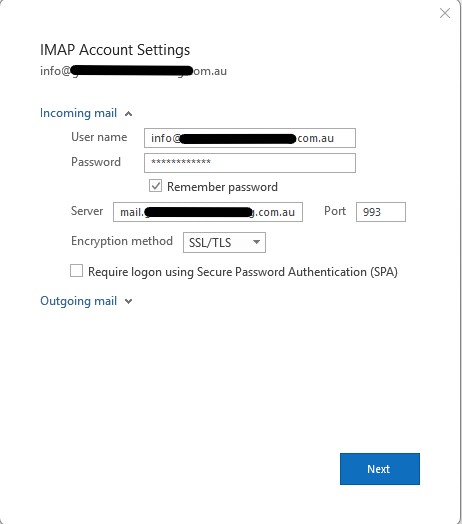Enable the Secure Password Authentication checkbox
Screen dimensions: 462x524
77,271
